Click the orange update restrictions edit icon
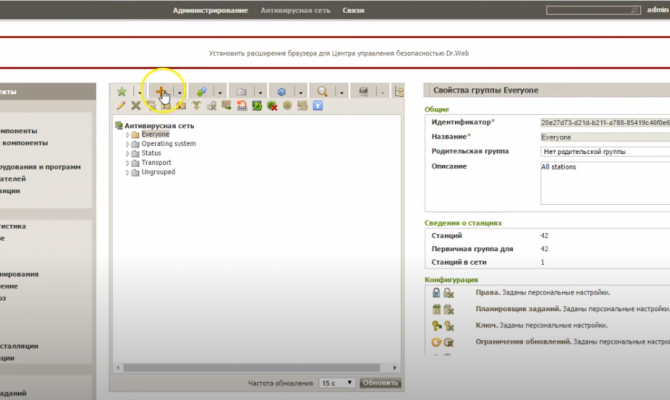 click(x=436, y=342)
